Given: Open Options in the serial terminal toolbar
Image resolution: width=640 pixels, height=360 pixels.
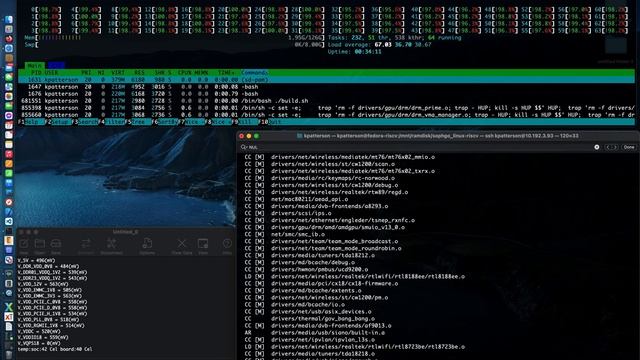Looking at the screenshot, I should click(x=147, y=247).
